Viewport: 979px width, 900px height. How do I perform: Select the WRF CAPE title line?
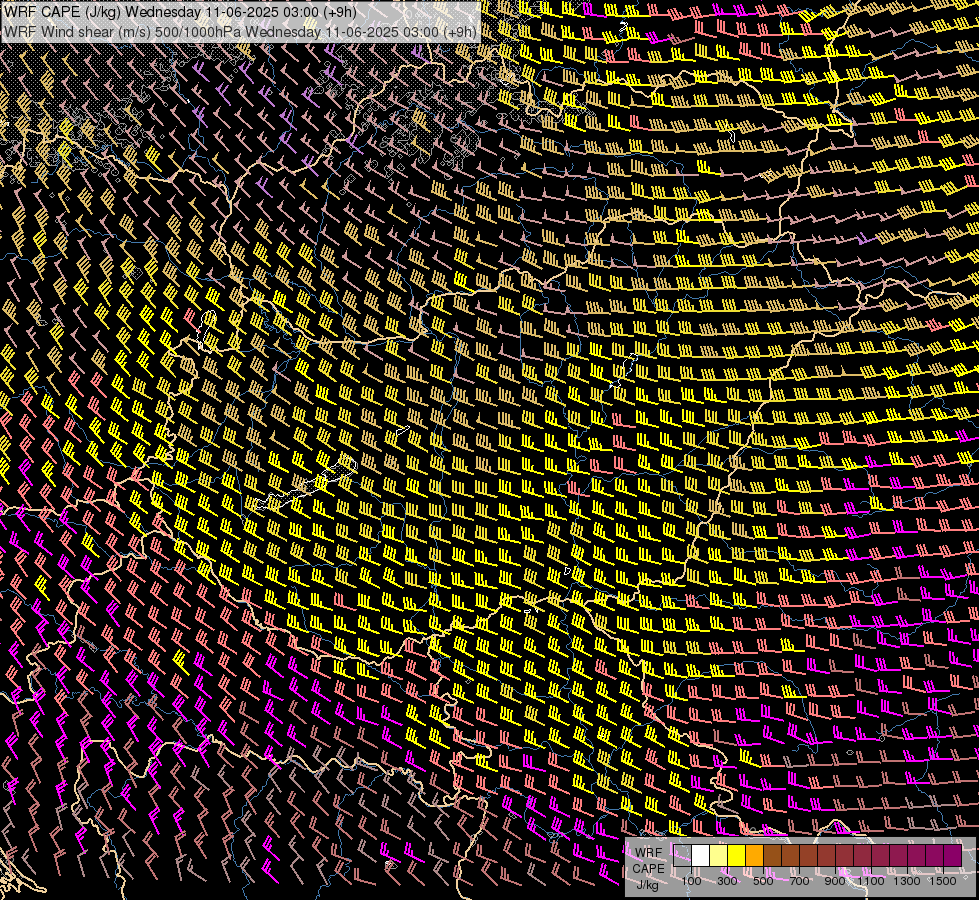point(180,12)
